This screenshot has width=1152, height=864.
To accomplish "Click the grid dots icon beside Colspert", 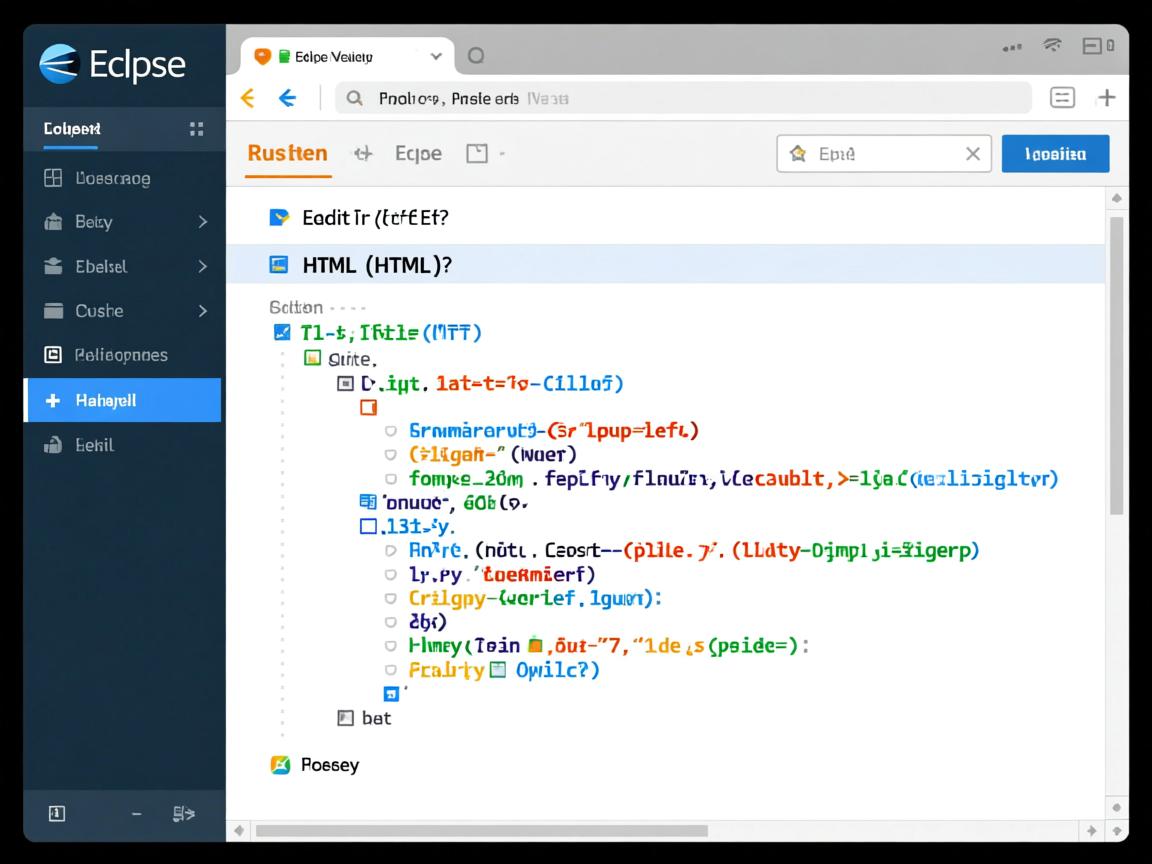I will (x=196, y=129).
